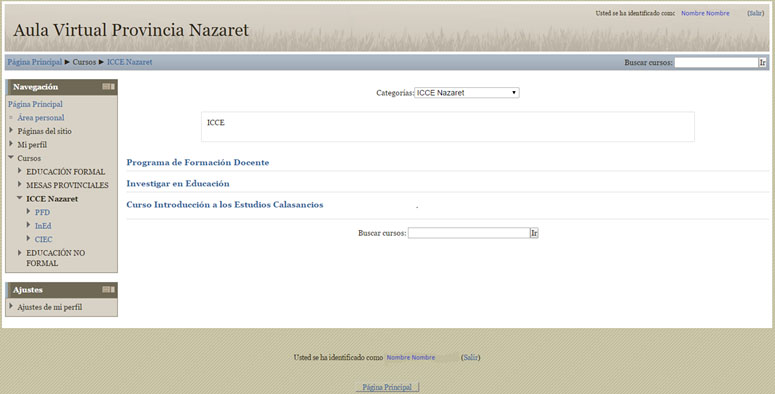Click the Cursos tree label
775x394 pixels.
29,158
